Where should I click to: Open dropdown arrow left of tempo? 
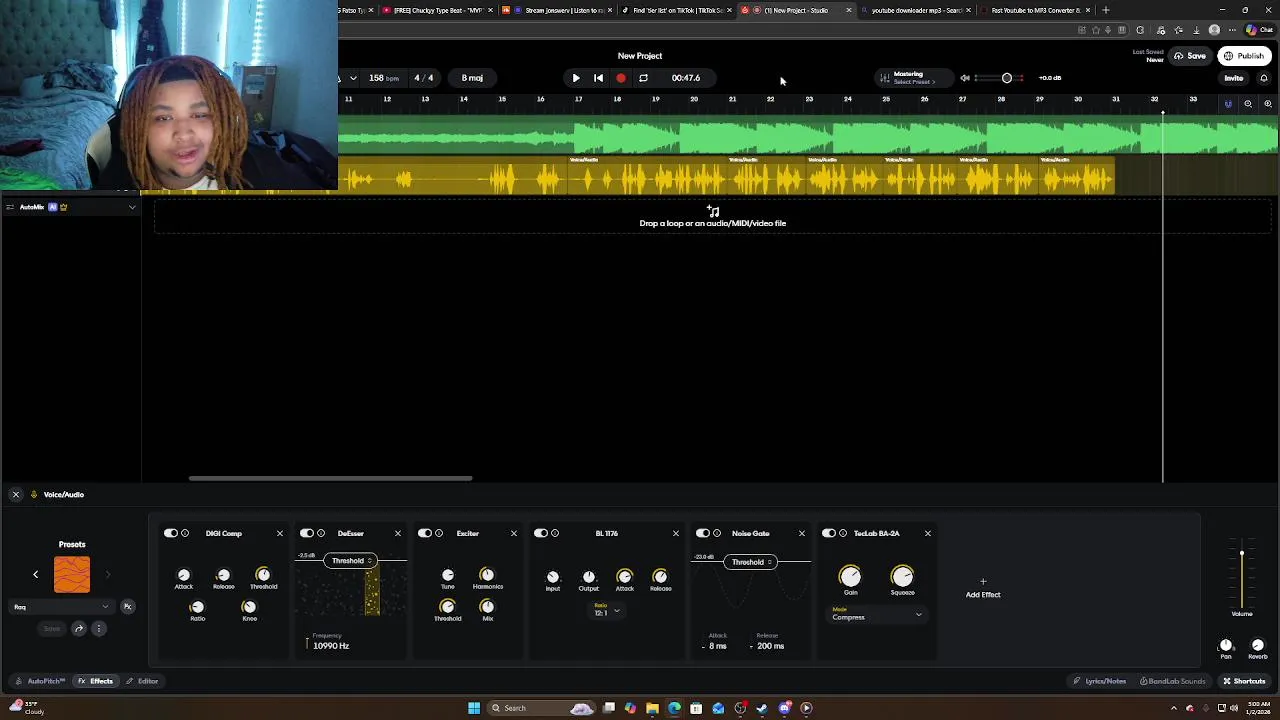[x=353, y=78]
